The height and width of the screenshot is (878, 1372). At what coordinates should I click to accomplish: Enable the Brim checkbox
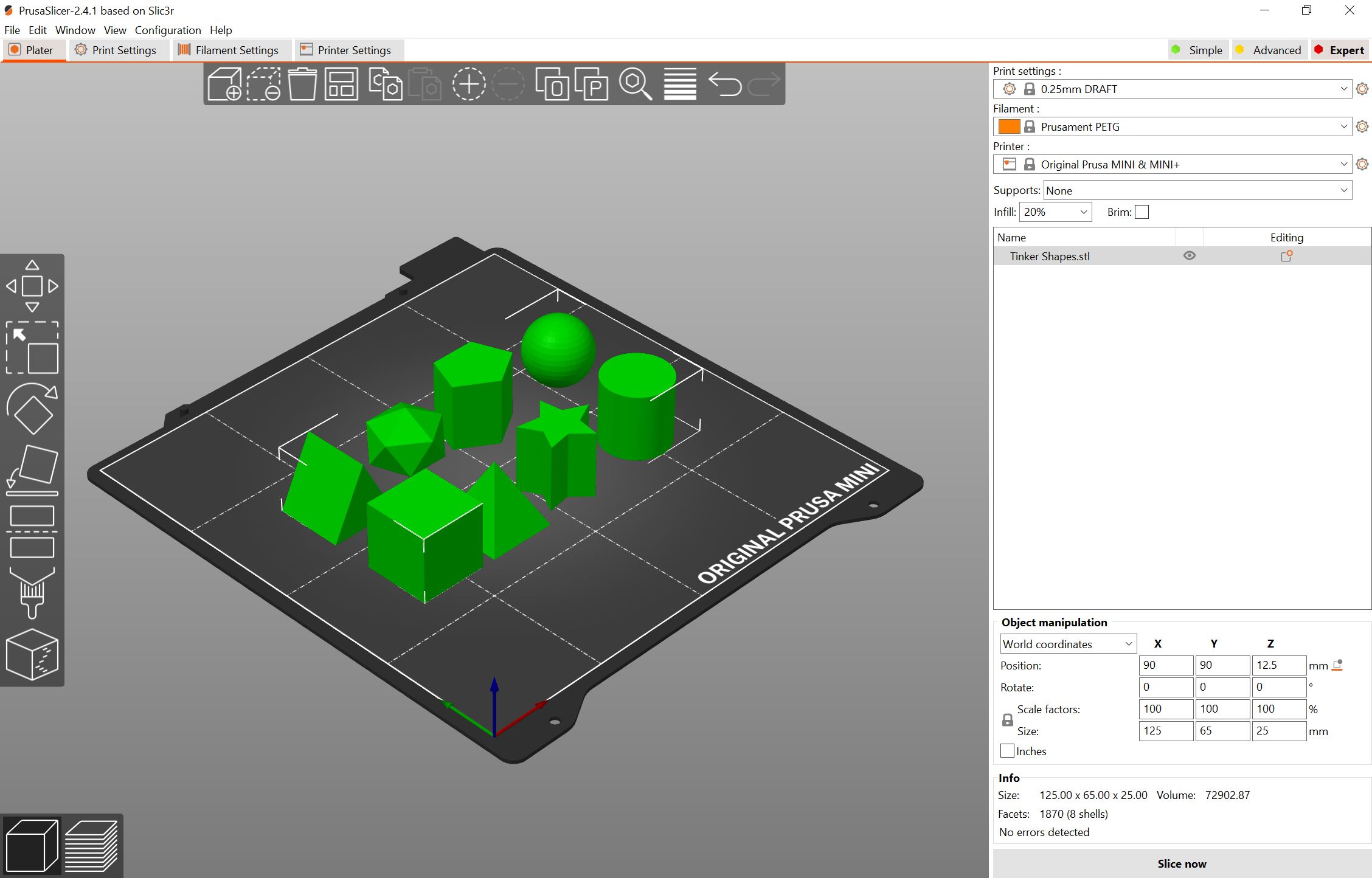pos(1142,212)
